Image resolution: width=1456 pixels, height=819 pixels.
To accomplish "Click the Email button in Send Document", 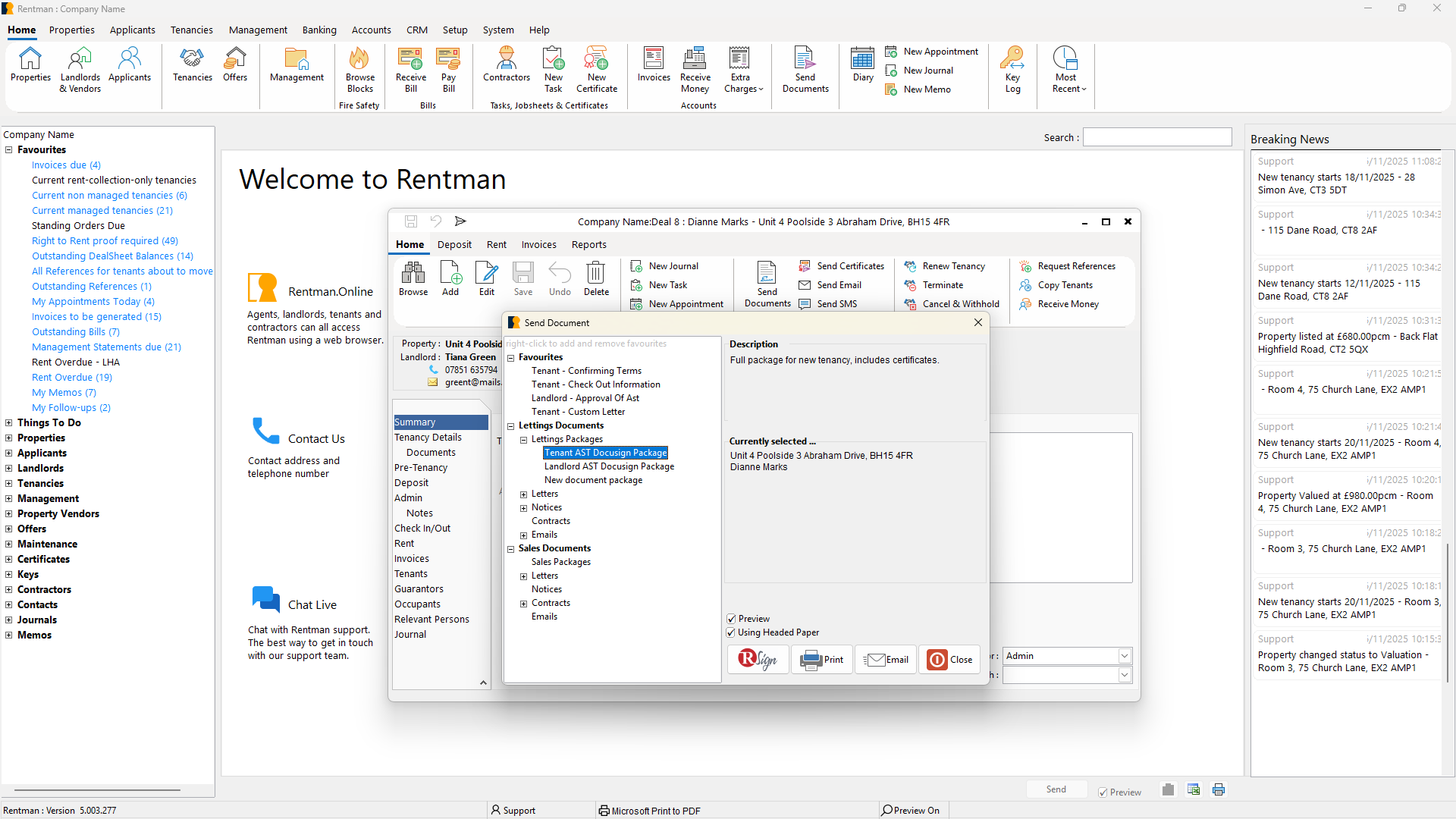I will tap(886, 660).
